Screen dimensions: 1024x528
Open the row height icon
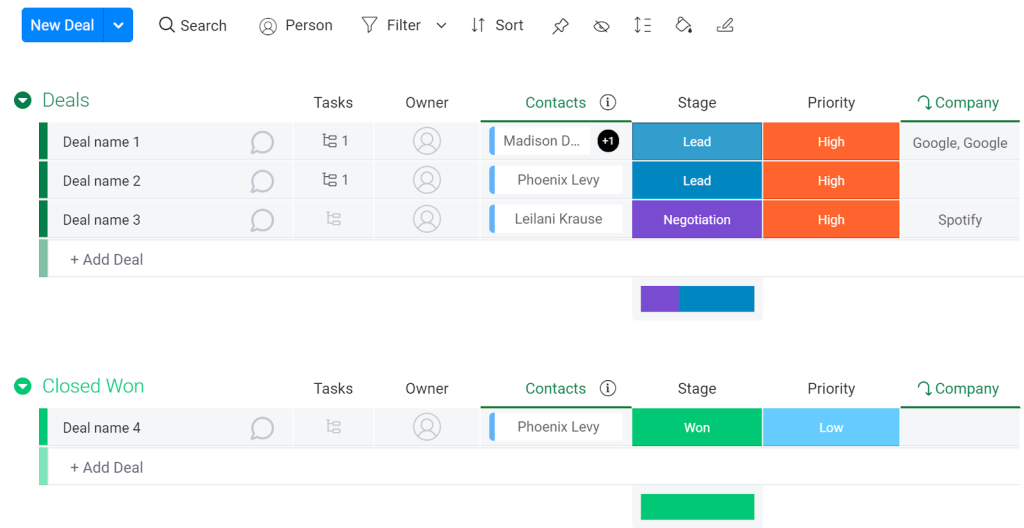point(643,25)
